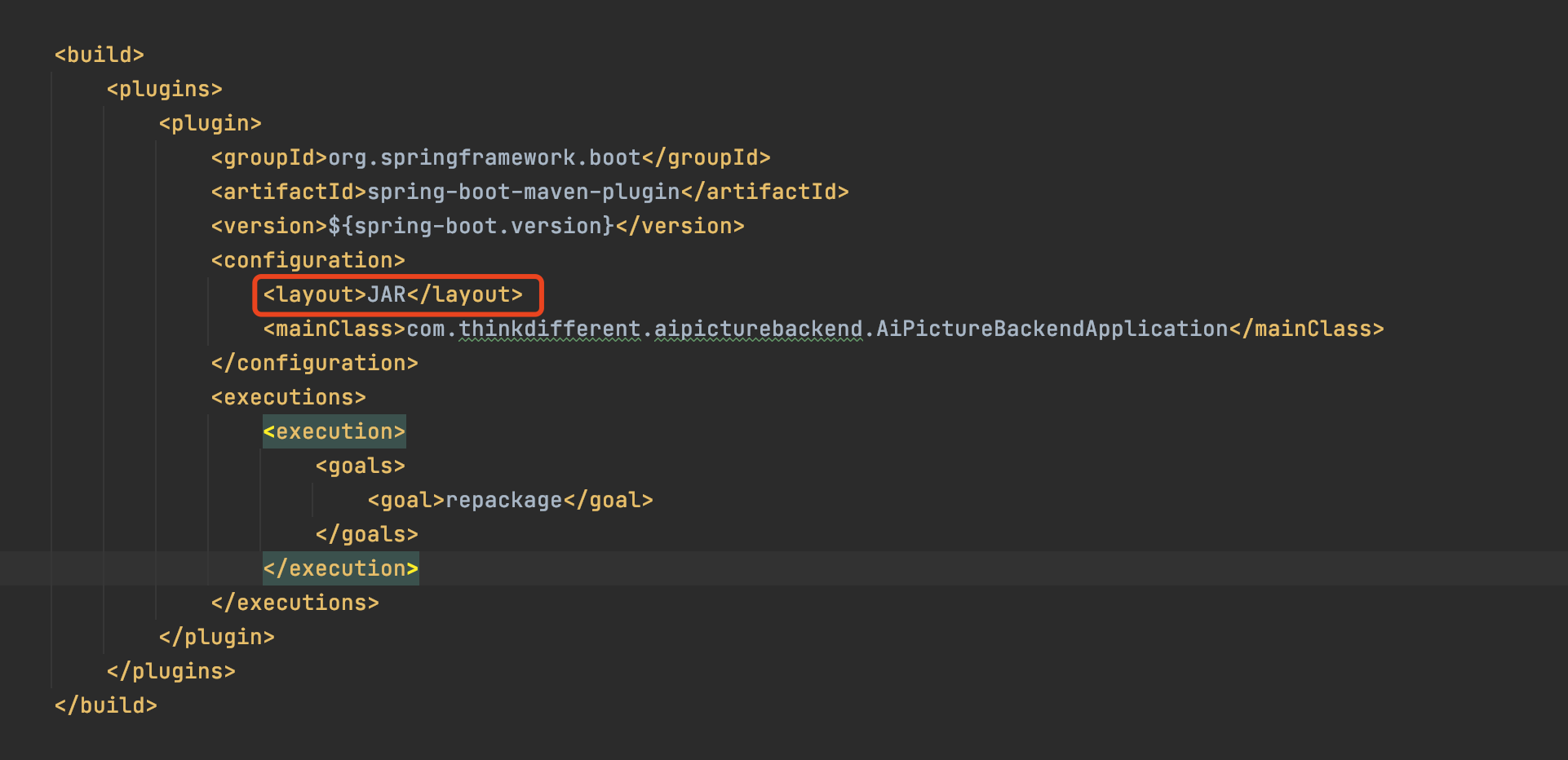Viewport: 1568px width, 760px height.
Task: Click the spring-boot-maven-plugin artifactId text
Action: click(523, 192)
